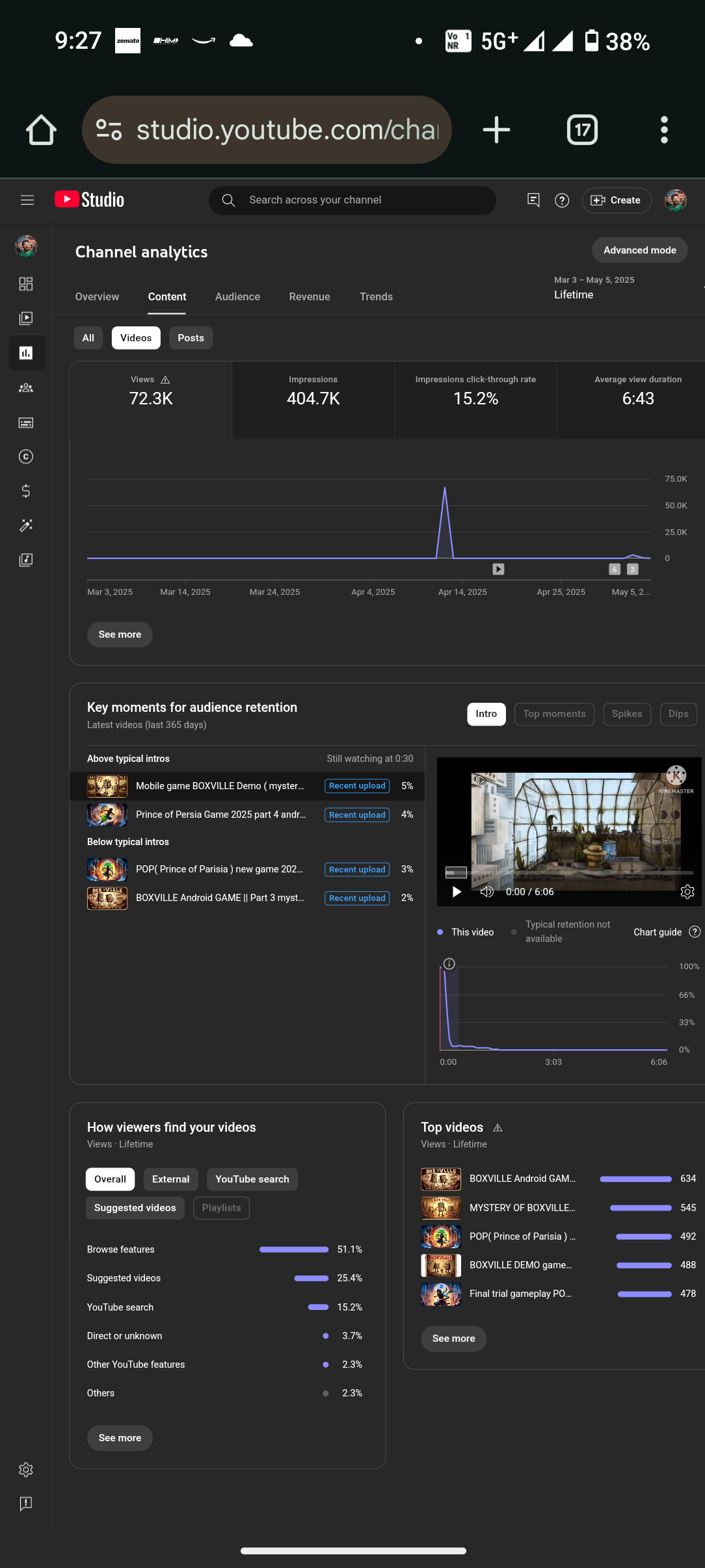Open Analytics from the sidebar icon
Image resolution: width=705 pixels, height=1568 pixels.
click(26, 353)
